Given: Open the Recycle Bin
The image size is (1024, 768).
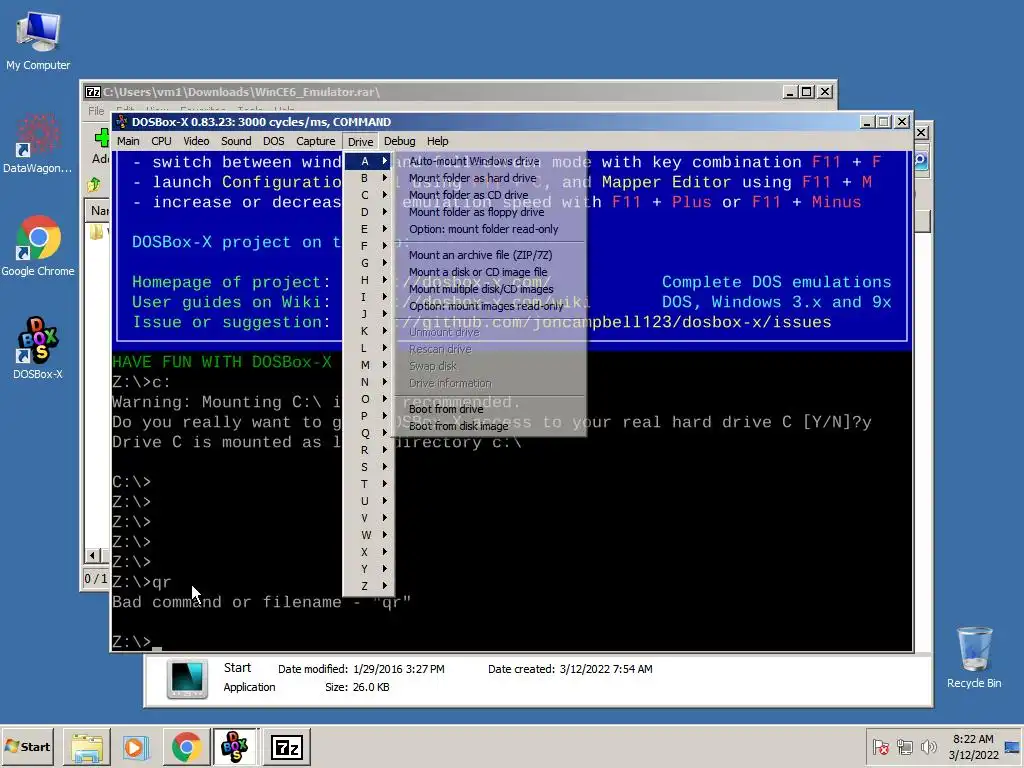Looking at the screenshot, I should pyautogui.click(x=974, y=657).
